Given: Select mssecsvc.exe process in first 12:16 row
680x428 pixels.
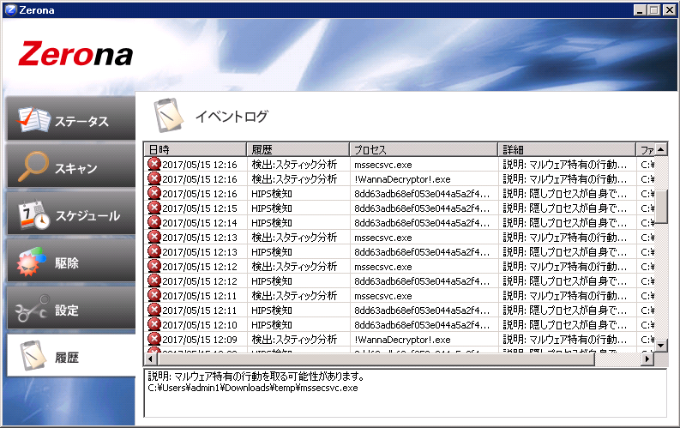Looking at the screenshot, I should pos(383,165).
